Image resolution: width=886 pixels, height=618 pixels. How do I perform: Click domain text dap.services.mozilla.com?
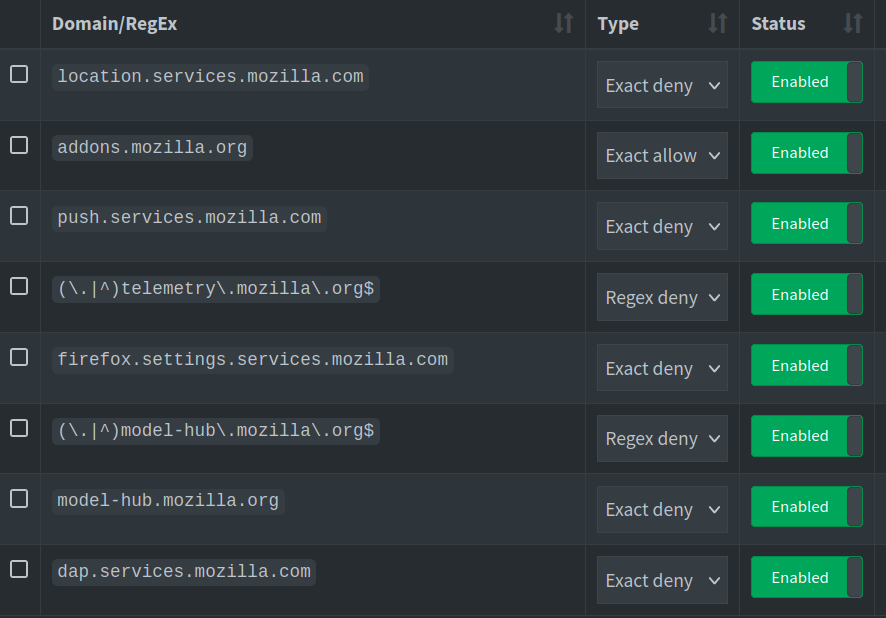(x=184, y=572)
